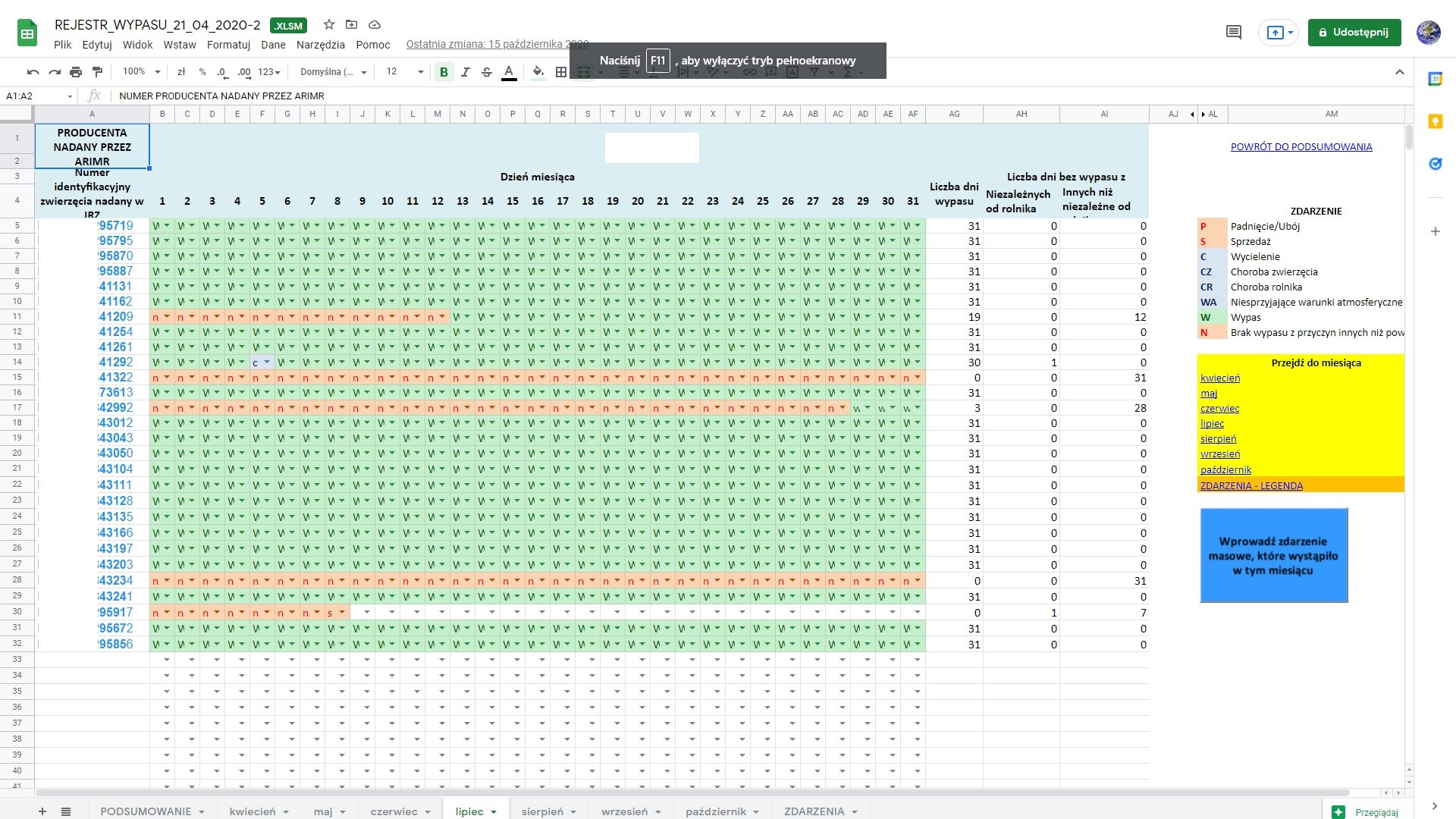This screenshot has width=1456, height=819.
Task: Open the fill color bucket
Action: pos(538,72)
